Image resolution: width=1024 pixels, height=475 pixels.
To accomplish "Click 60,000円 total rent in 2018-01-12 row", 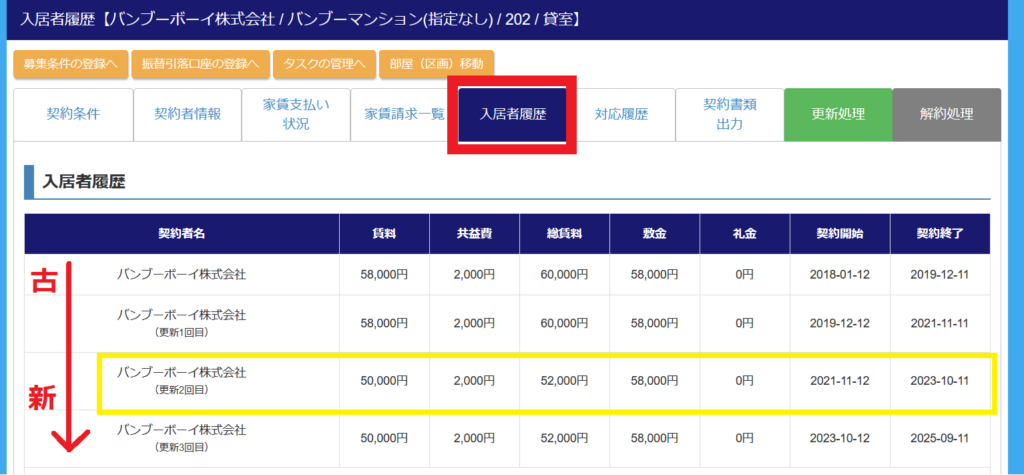I will (x=564, y=274).
